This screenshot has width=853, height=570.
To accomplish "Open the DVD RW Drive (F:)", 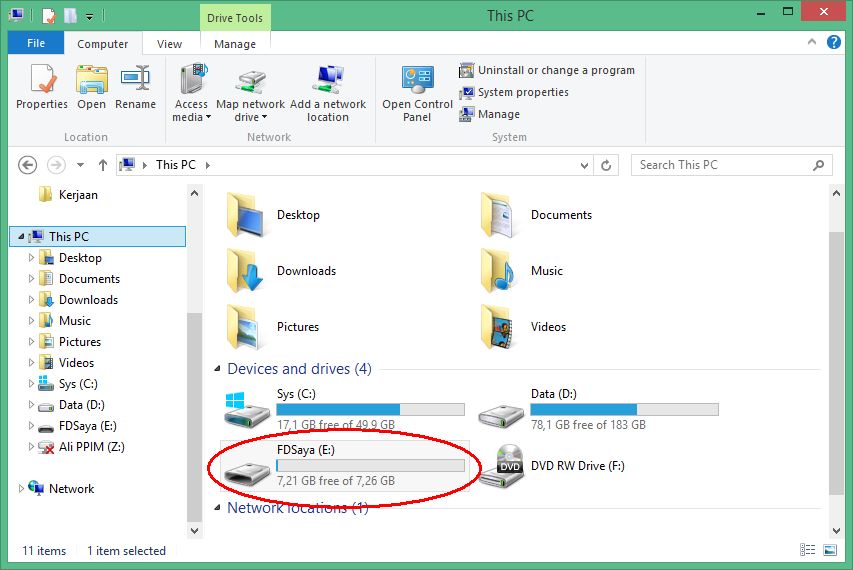I will point(500,466).
